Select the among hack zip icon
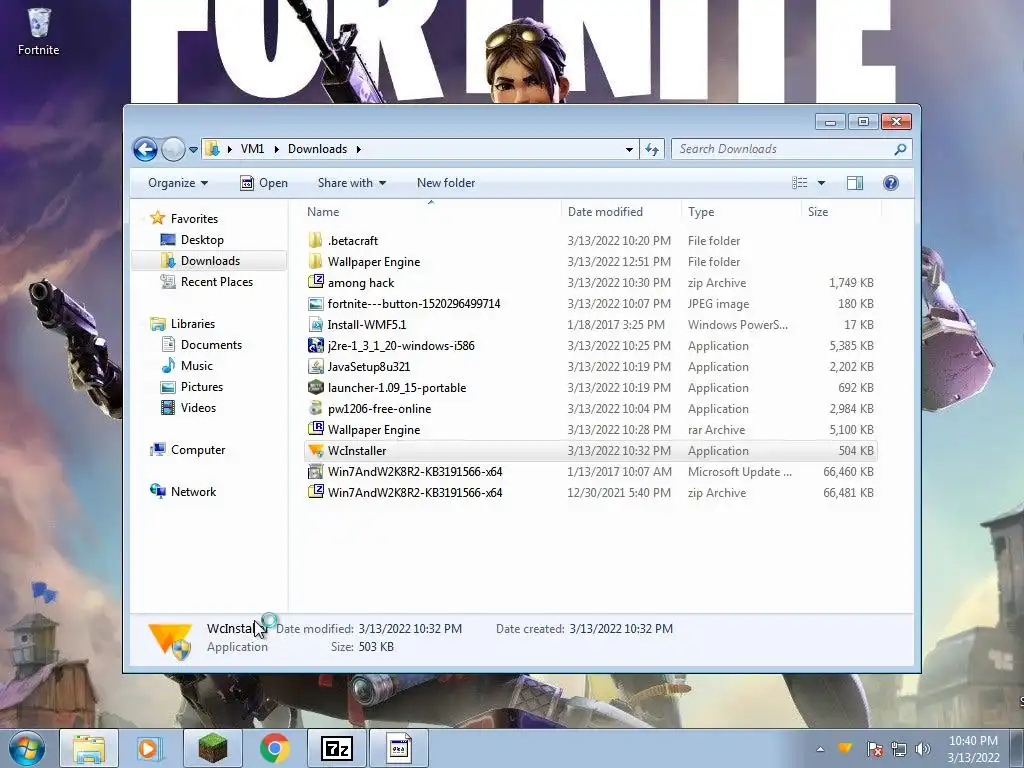Viewport: 1024px width, 768px height. 315,282
